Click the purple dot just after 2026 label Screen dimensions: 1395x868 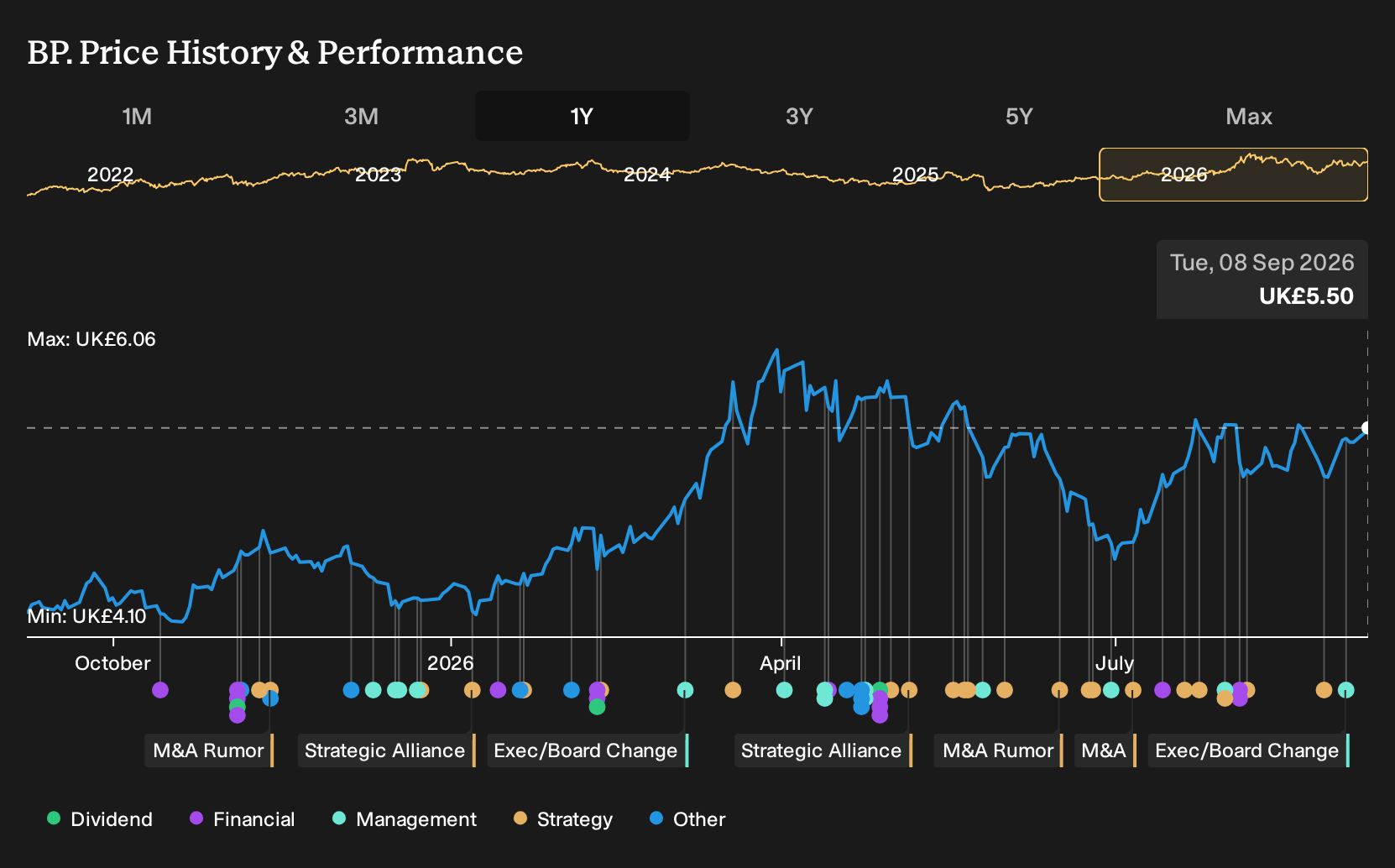(498, 690)
